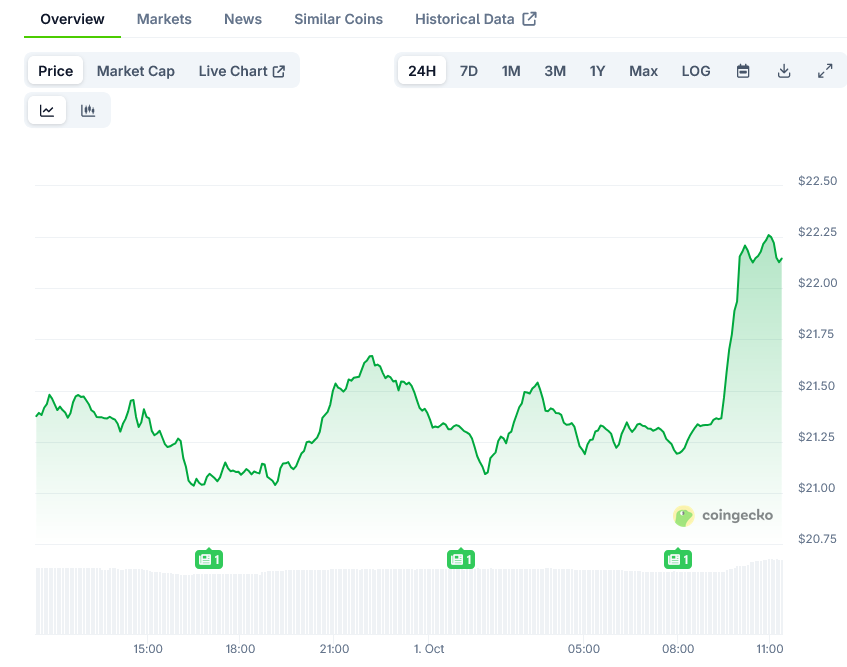View the Similar Coins tab

(x=338, y=19)
